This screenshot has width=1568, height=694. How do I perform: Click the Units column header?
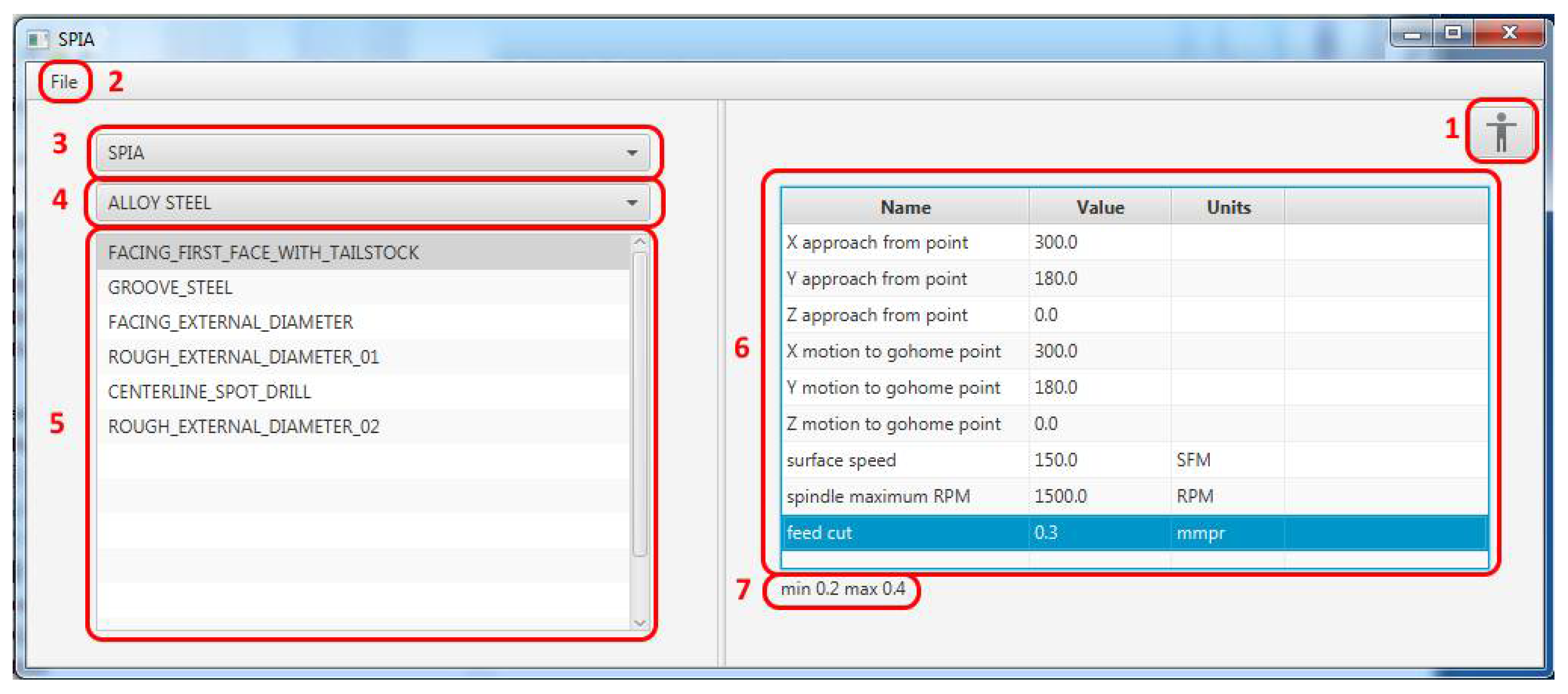1228,207
